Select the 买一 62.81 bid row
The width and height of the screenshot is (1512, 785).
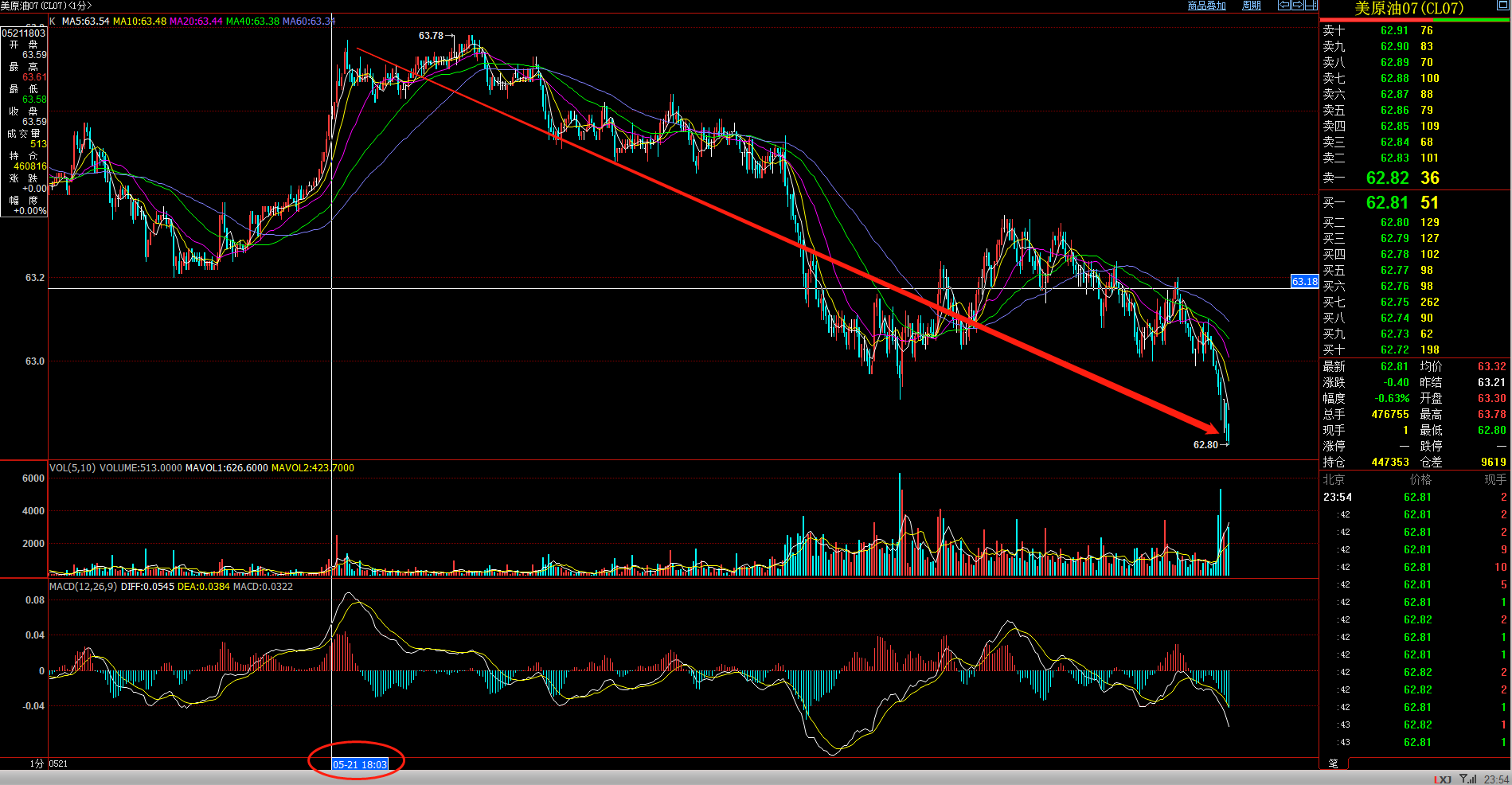pyautogui.click(x=1415, y=203)
